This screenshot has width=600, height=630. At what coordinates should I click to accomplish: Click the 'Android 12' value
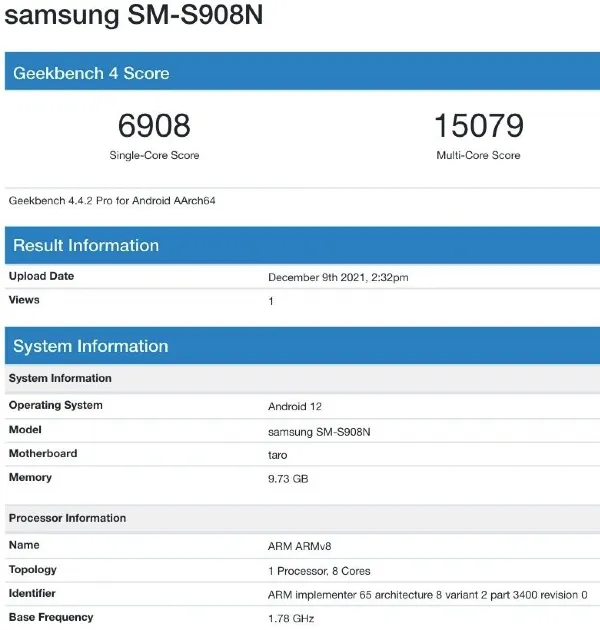click(295, 407)
